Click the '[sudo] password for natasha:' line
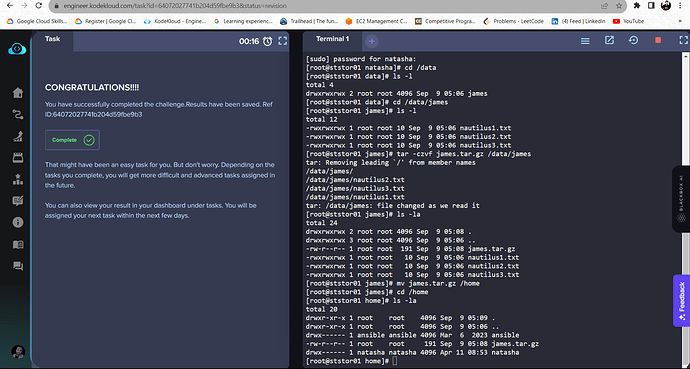Image resolution: width=690 pixels, height=369 pixels. coord(361,59)
